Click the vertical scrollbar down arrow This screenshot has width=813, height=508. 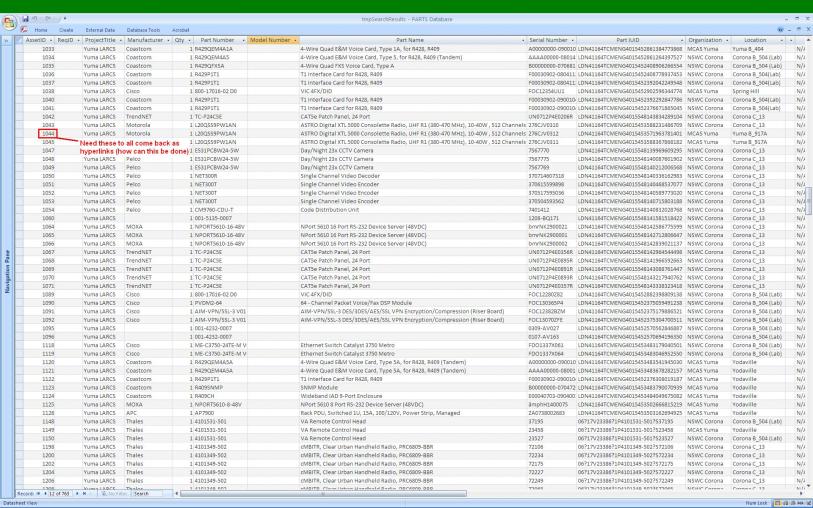[x=808, y=487]
